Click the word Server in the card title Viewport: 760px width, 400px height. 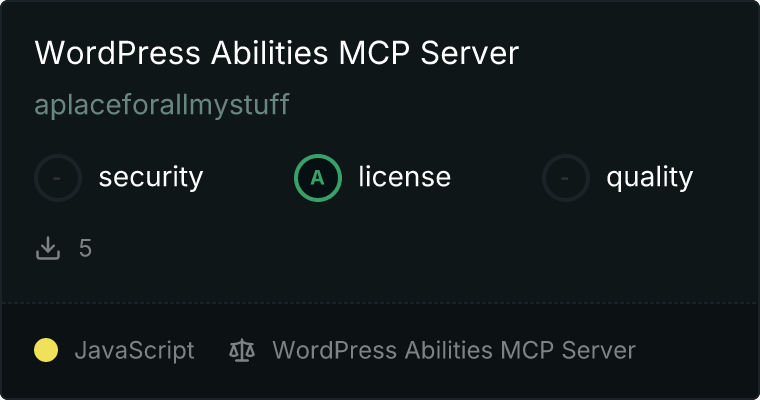click(470, 52)
